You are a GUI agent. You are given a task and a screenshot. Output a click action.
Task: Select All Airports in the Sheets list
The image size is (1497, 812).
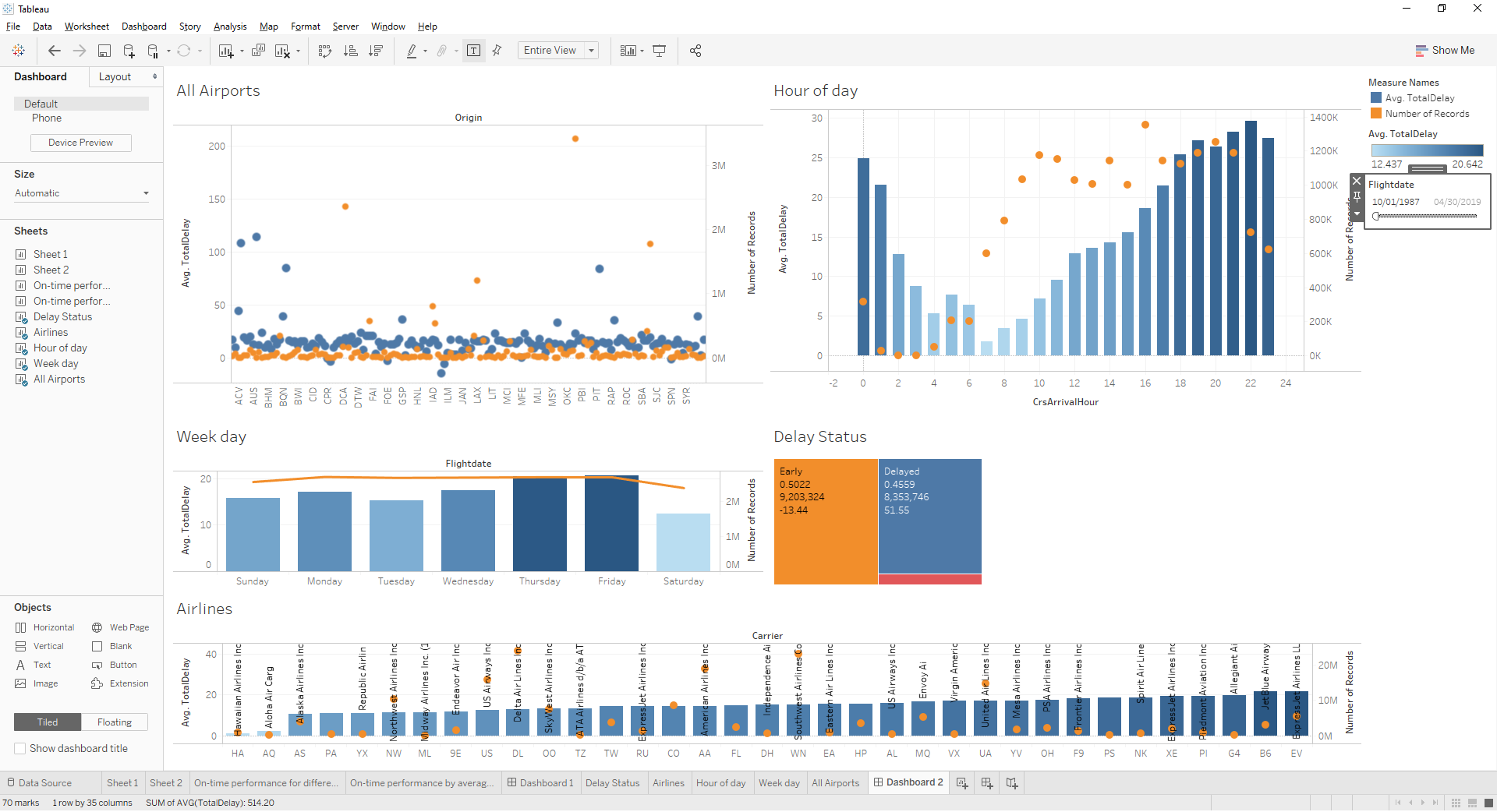point(58,379)
